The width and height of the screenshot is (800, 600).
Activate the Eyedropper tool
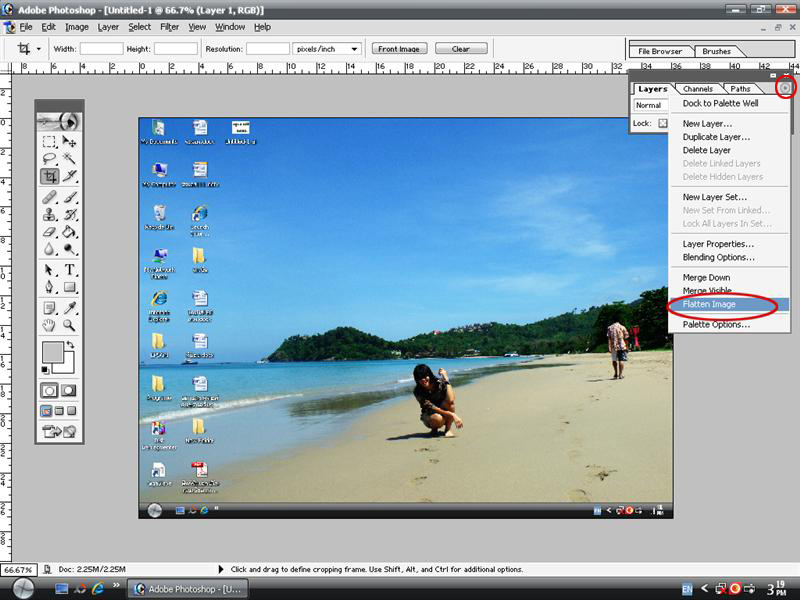70,308
